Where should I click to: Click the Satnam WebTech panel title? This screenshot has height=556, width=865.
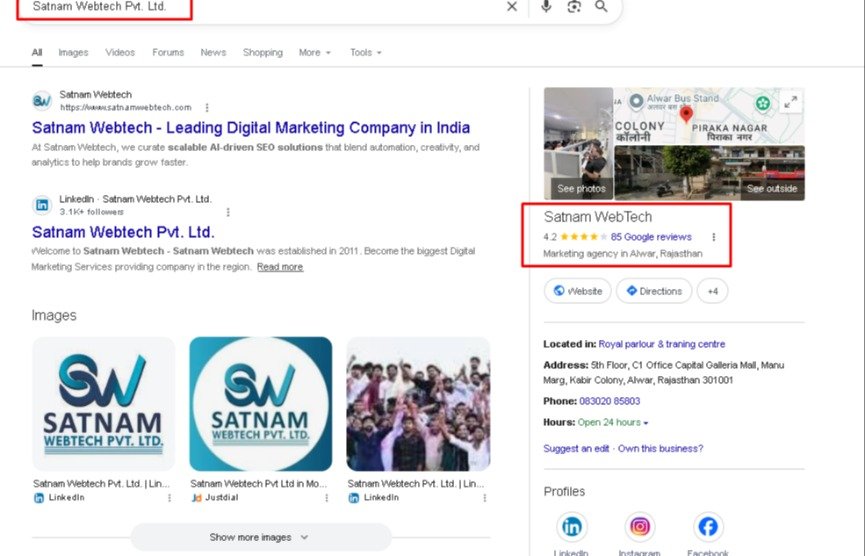click(597, 217)
